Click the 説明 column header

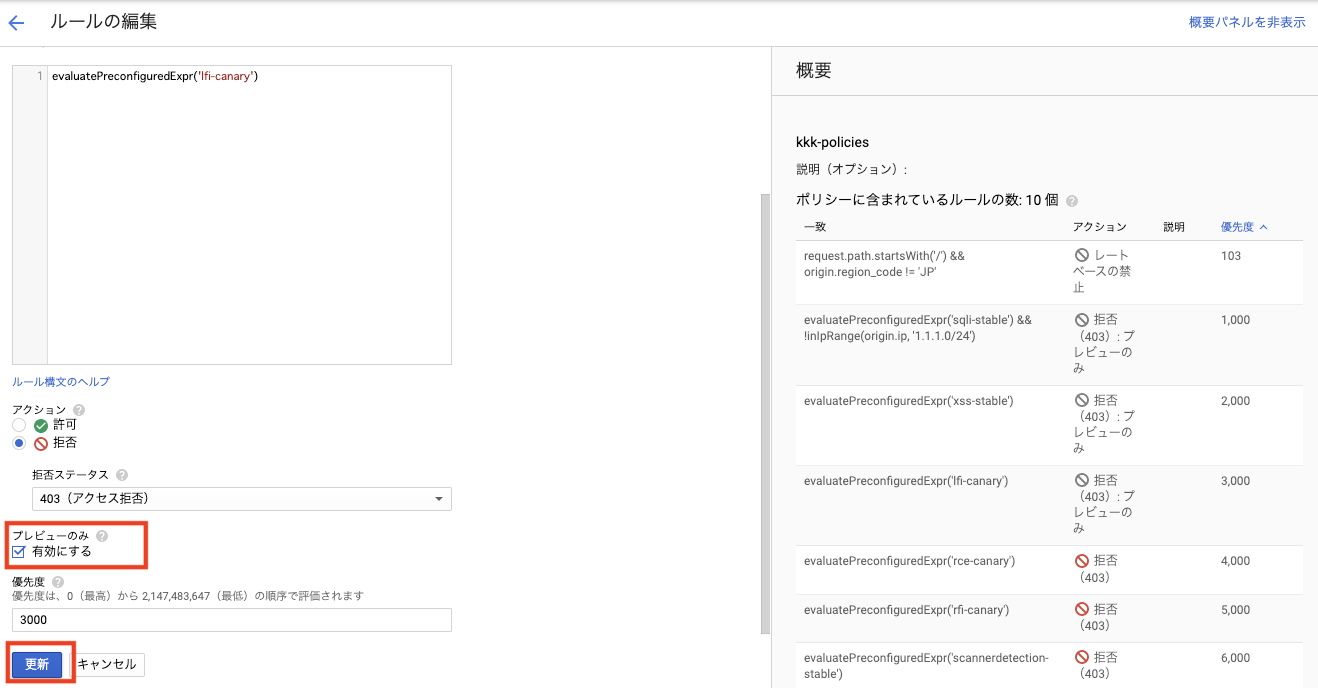[x=1174, y=227]
